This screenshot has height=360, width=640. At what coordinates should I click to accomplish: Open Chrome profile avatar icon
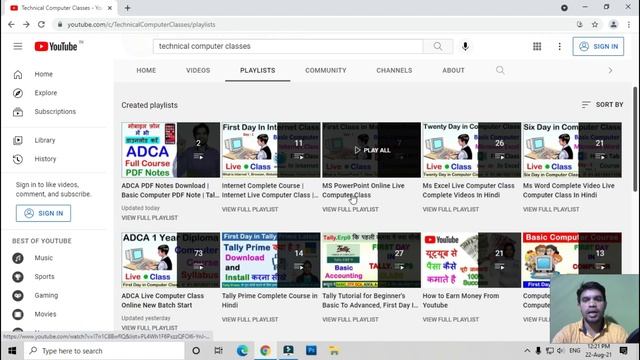[x=613, y=24]
